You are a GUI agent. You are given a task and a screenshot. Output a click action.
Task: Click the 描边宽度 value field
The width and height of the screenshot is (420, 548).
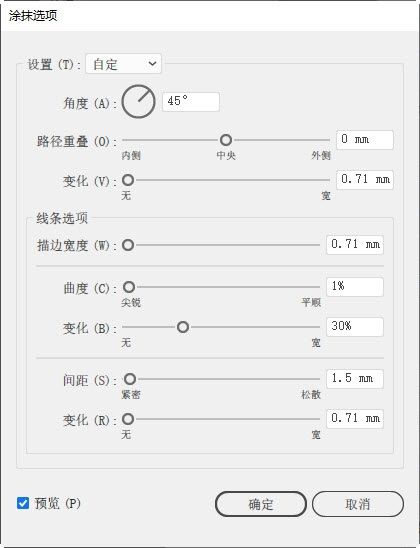tap(355, 245)
